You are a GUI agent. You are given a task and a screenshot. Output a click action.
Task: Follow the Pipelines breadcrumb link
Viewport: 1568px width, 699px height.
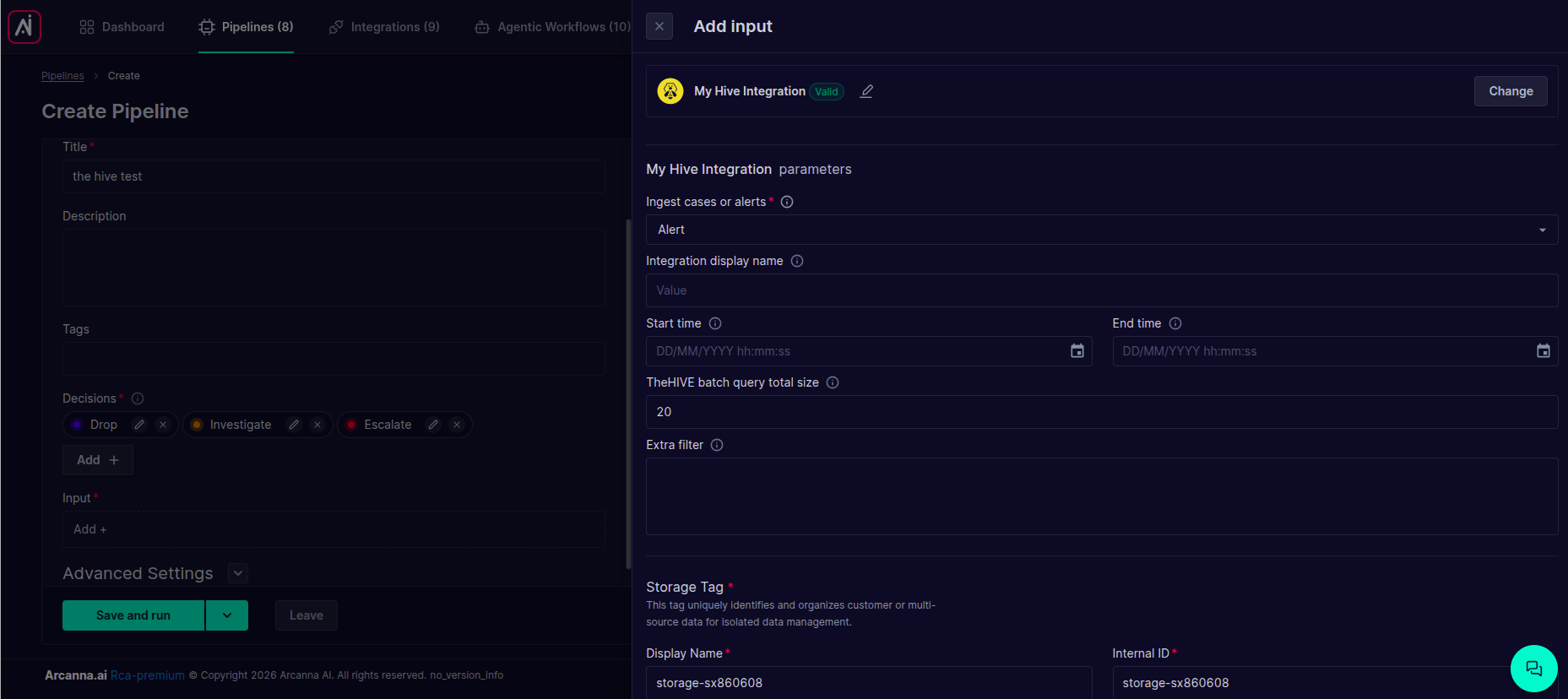pos(62,76)
